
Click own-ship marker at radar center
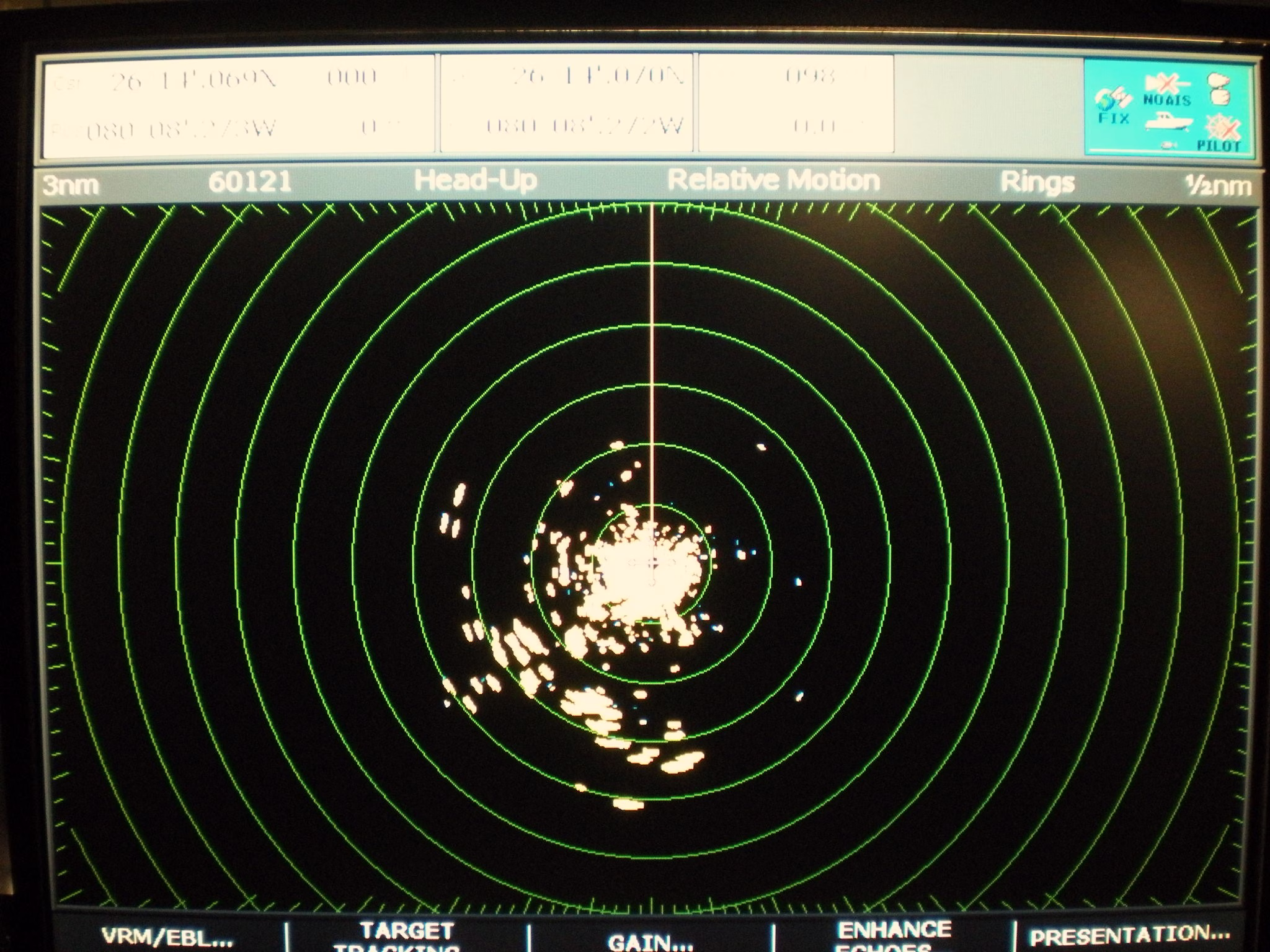[x=652, y=562]
